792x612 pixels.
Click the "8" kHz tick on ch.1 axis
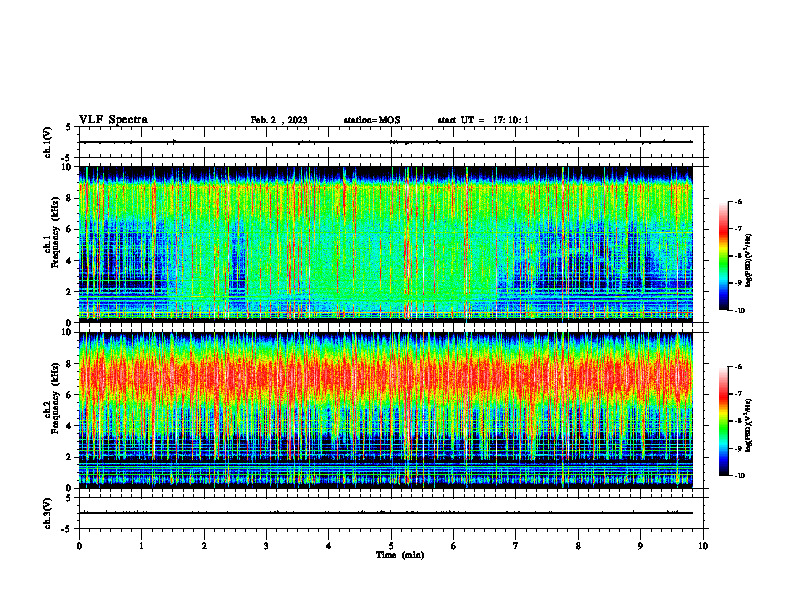[x=69, y=198]
